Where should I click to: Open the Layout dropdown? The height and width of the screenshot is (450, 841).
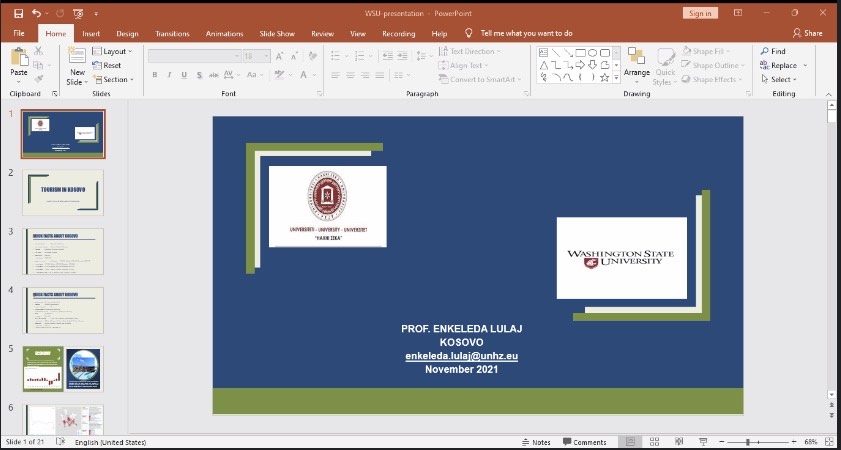(x=112, y=51)
